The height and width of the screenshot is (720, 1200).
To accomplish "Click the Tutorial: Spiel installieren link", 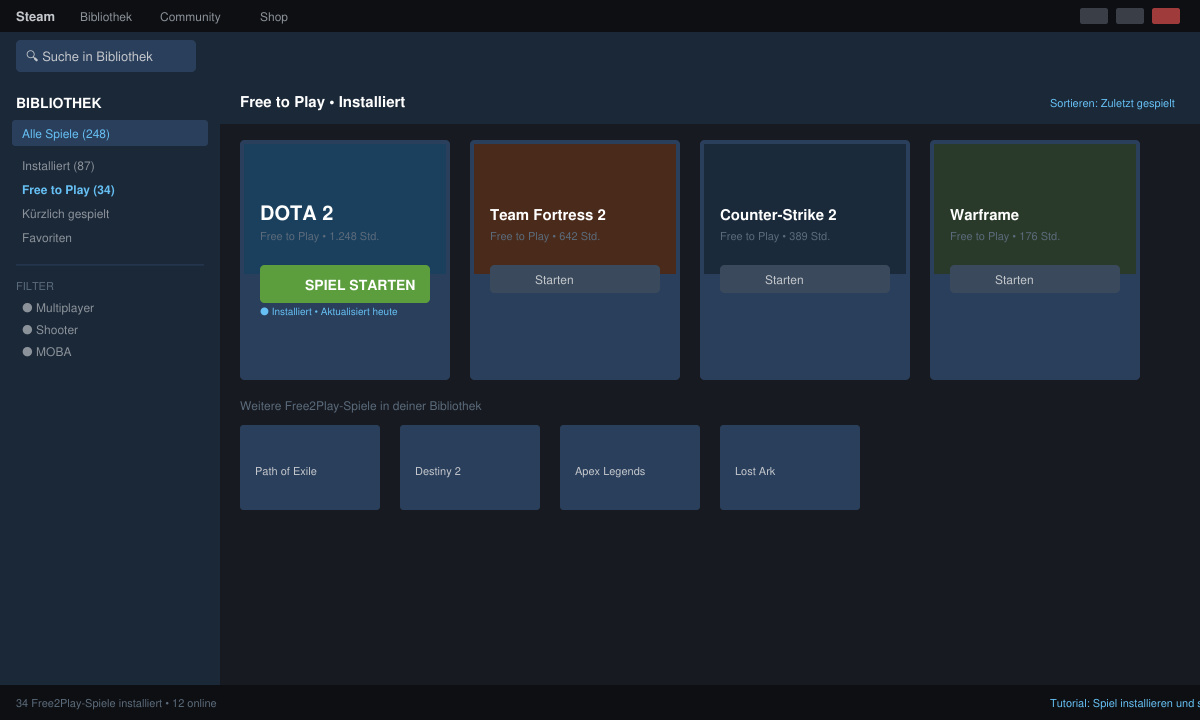I will pyautogui.click(x=1125, y=703).
